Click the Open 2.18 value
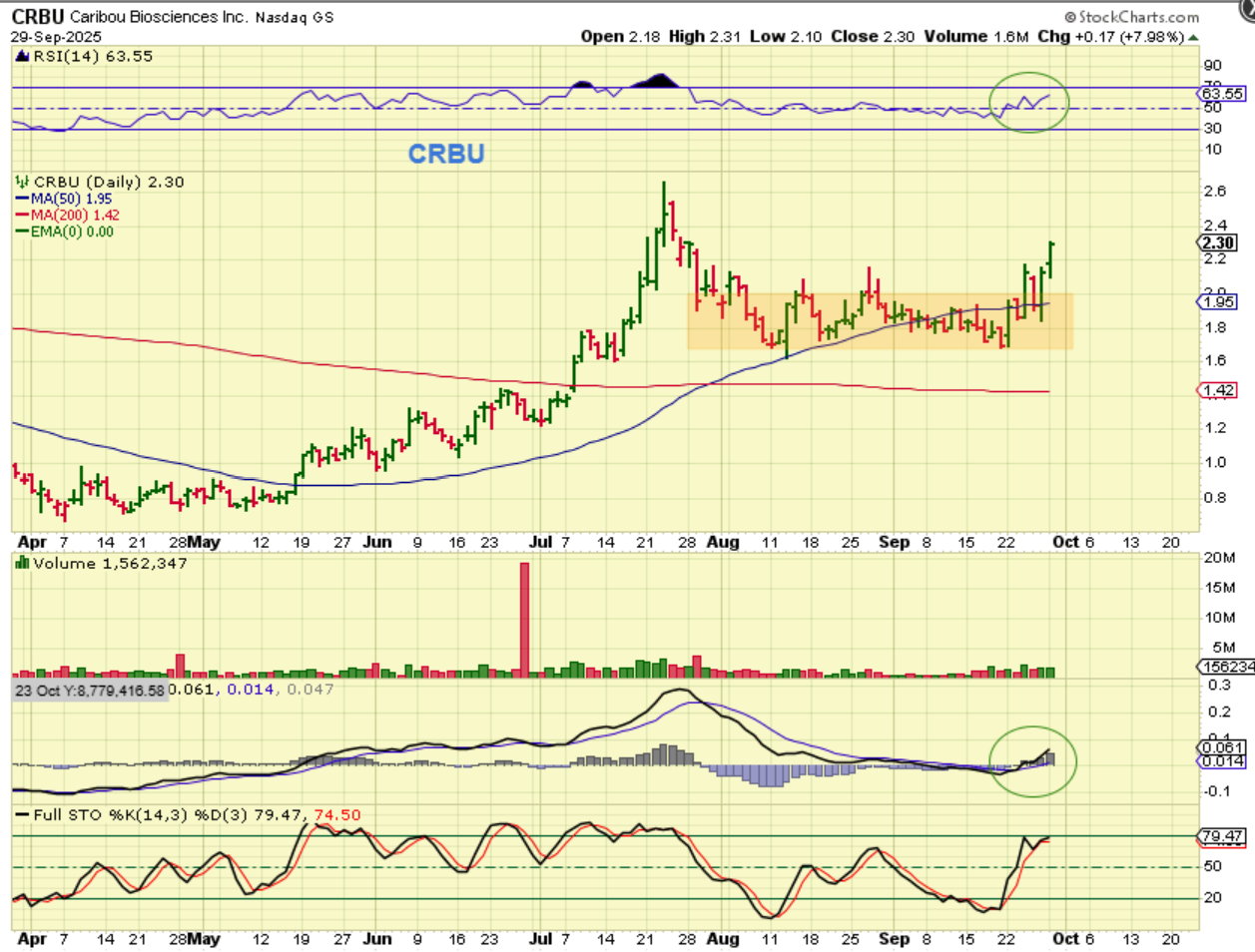 click(x=620, y=36)
